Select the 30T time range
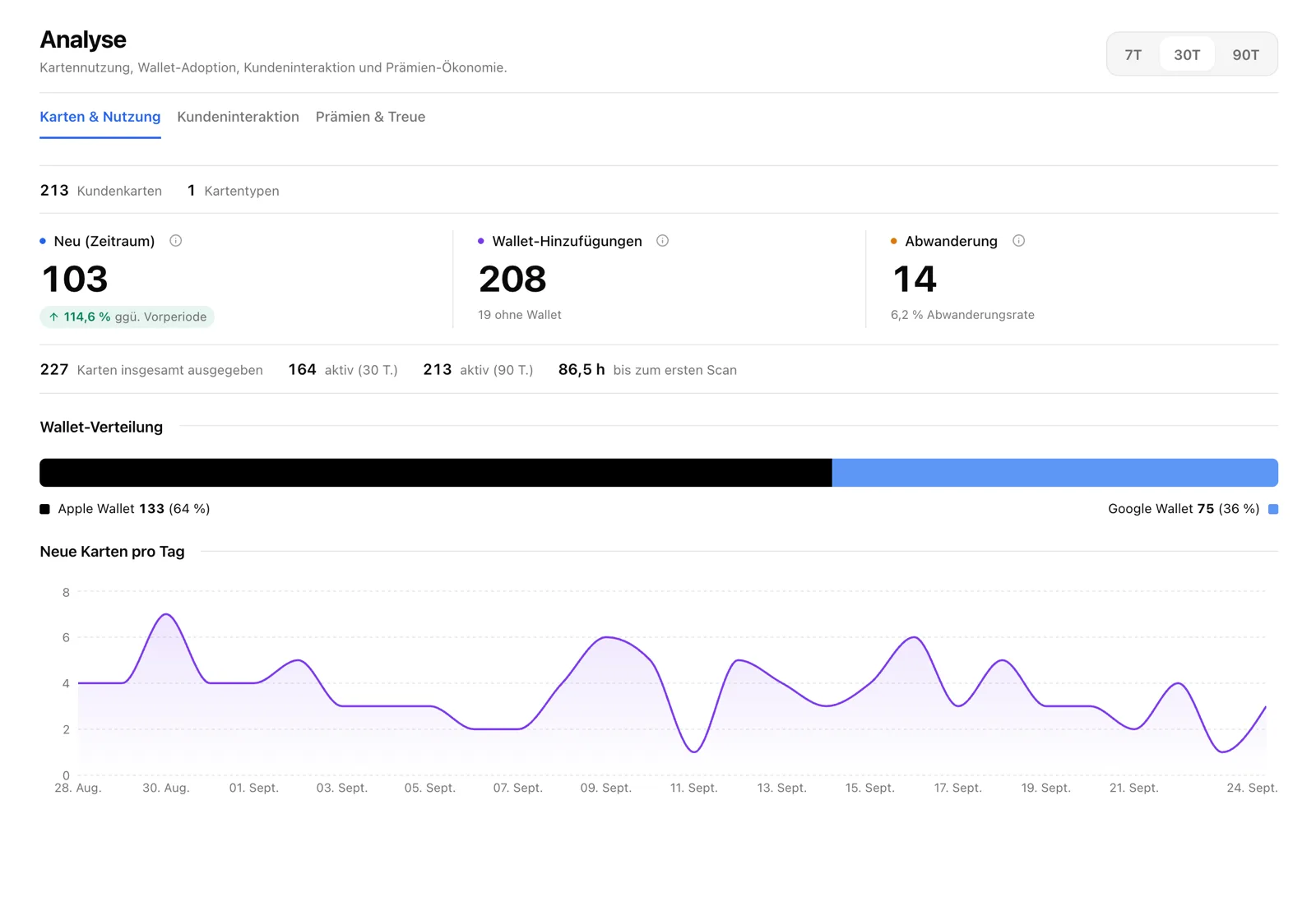This screenshot has width=1316, height=911. point(1187,55)
